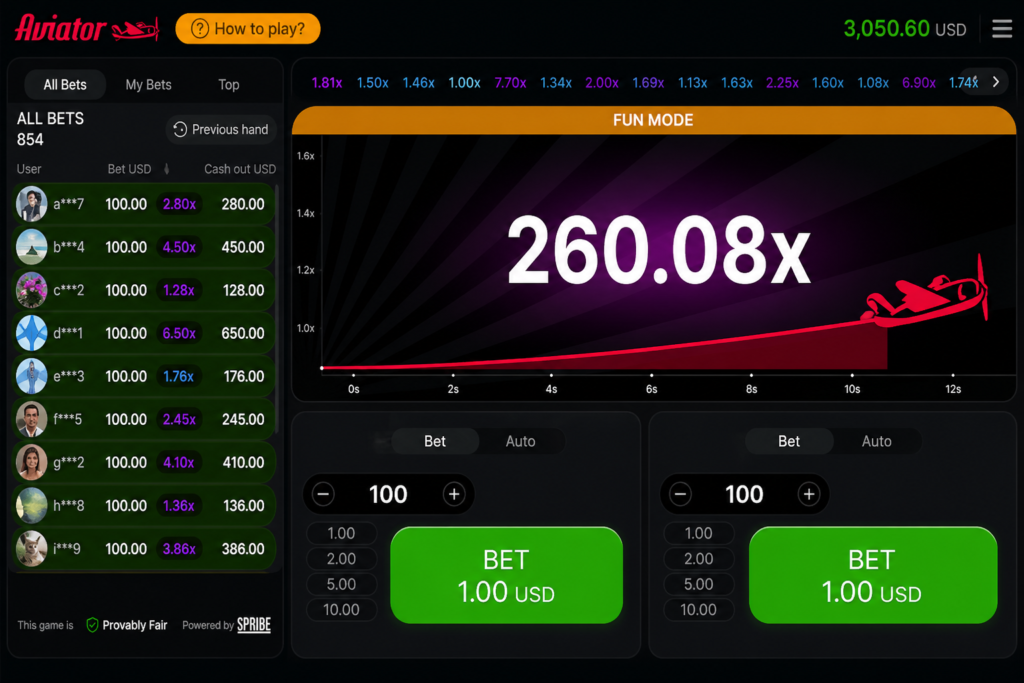The height and width of the screenshot is (683, 1024).
Task: Increase right bet amount with plus
Action: (809, 494)
